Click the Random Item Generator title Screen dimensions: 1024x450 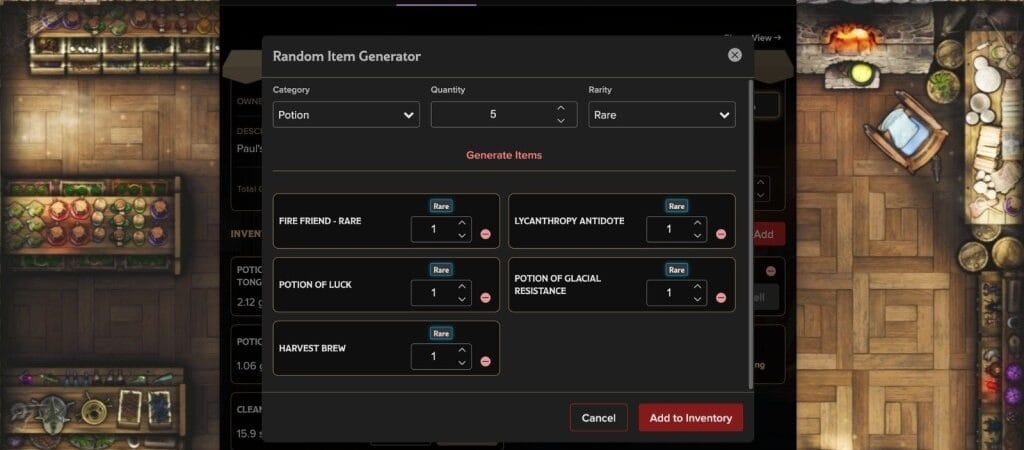click(347, 56)
